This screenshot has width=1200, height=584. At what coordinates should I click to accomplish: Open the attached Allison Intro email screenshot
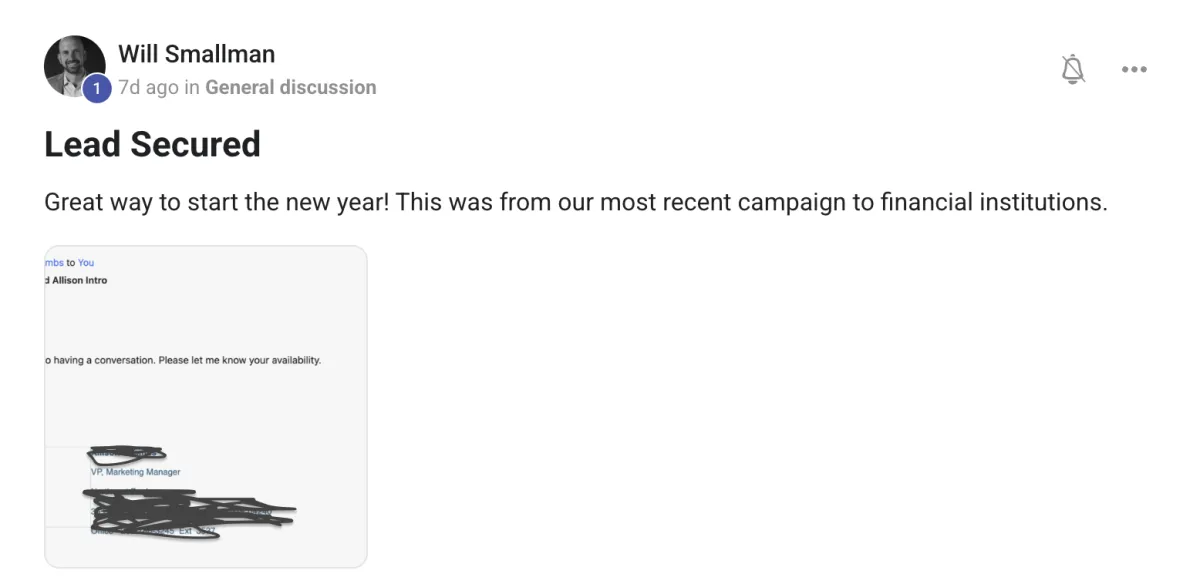(205, 405)
